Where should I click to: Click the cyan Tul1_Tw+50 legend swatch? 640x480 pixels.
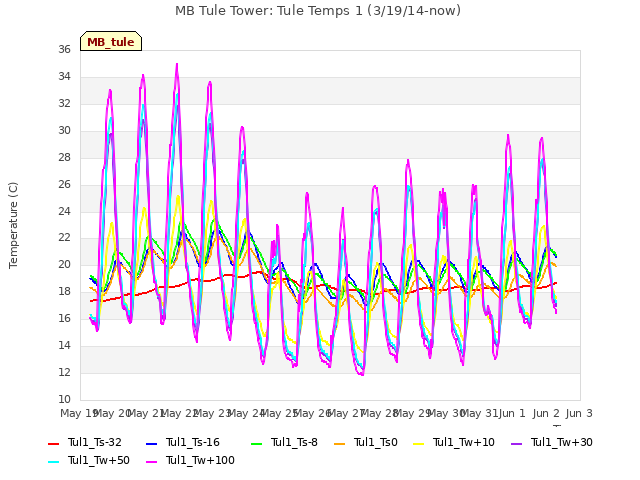[53, 461]
